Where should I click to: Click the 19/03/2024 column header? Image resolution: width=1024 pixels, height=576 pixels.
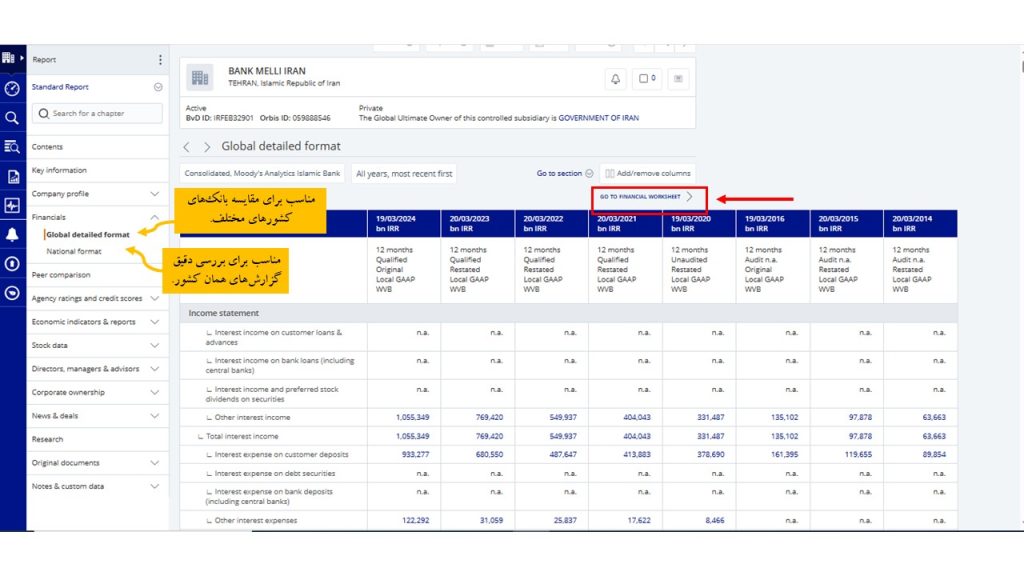pyautogui.click(x=404, y=223)
